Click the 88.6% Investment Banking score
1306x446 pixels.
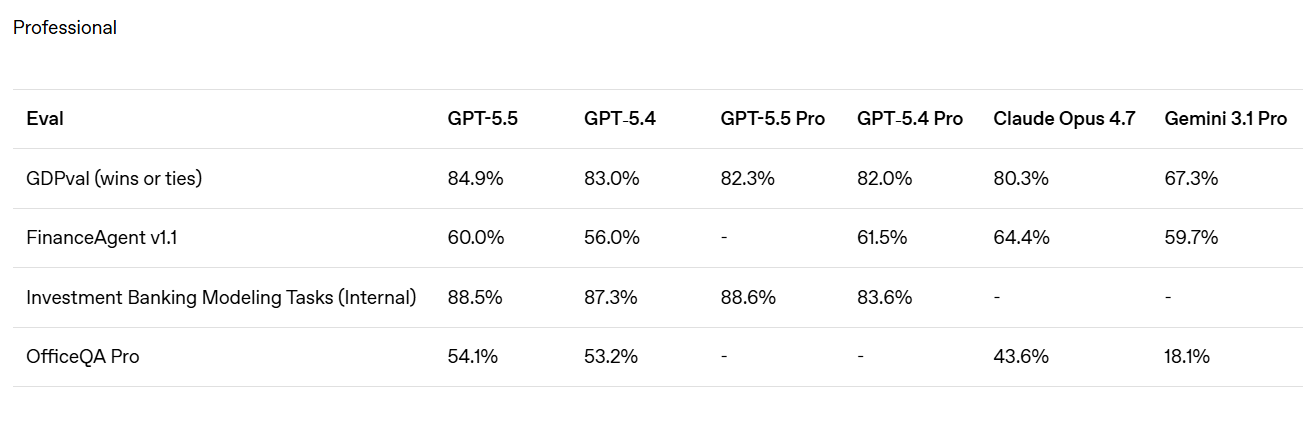tap(749, 297)
